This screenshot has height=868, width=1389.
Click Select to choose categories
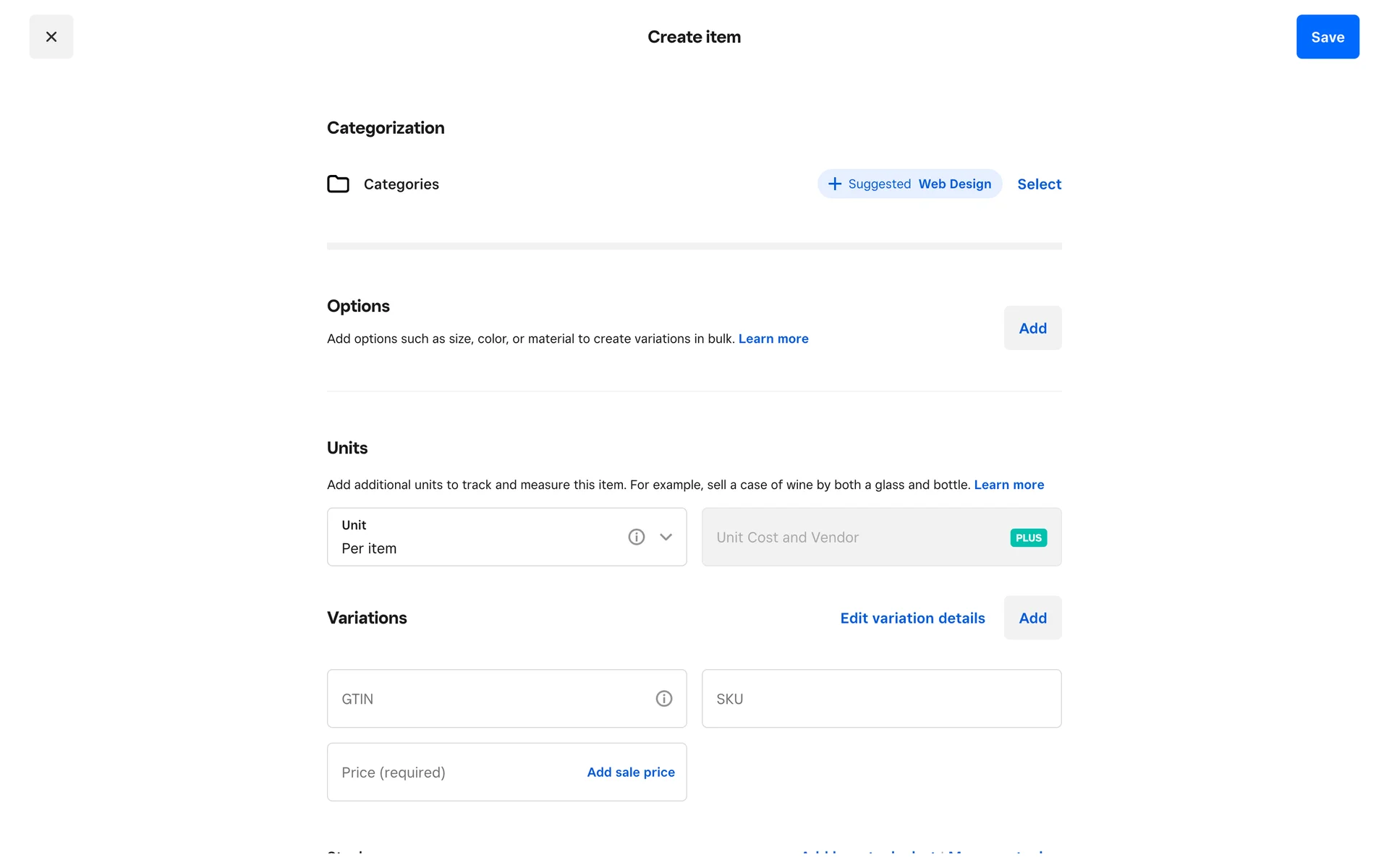coord(1039,184)
